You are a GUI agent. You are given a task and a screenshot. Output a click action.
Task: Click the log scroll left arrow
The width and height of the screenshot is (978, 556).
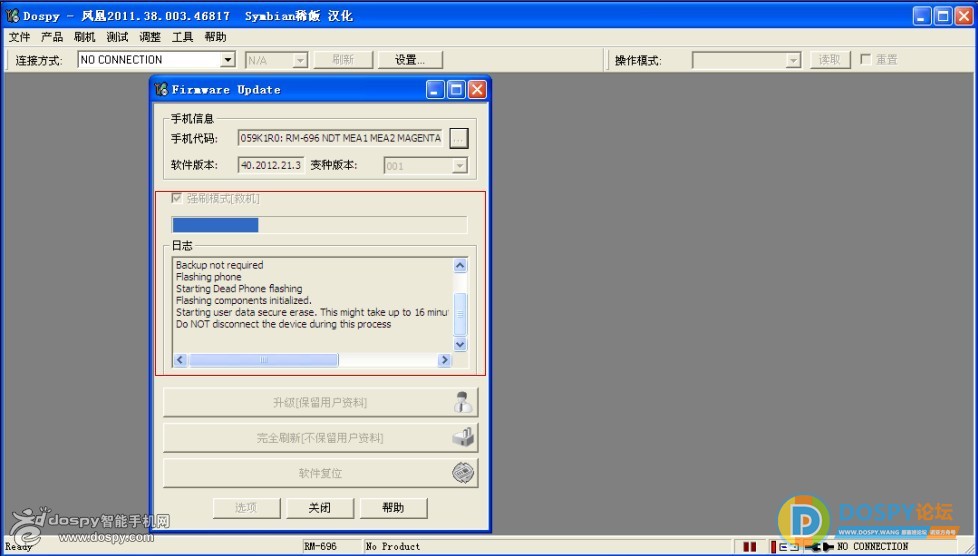(180, 360)
